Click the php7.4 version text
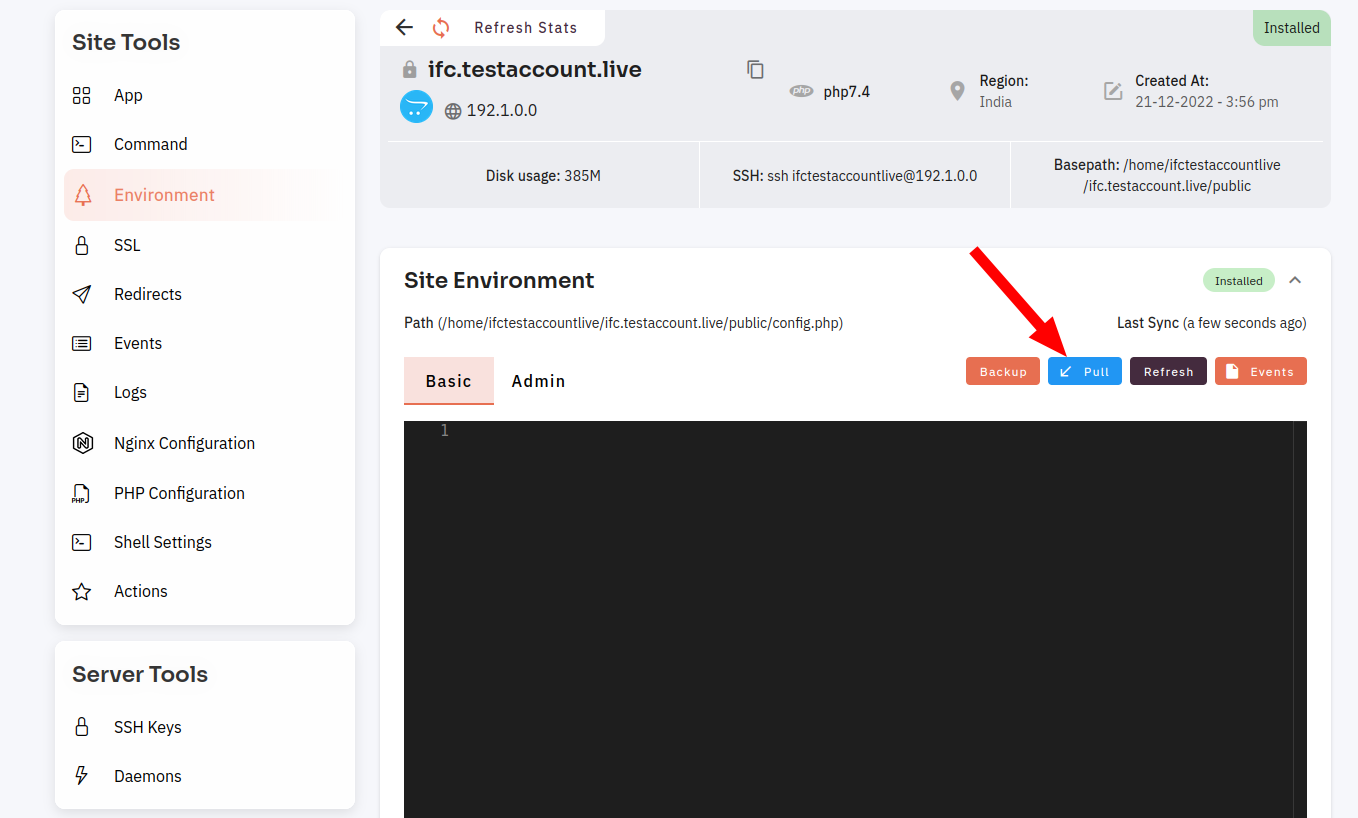 pyautogui.click(x=847, y=92)
